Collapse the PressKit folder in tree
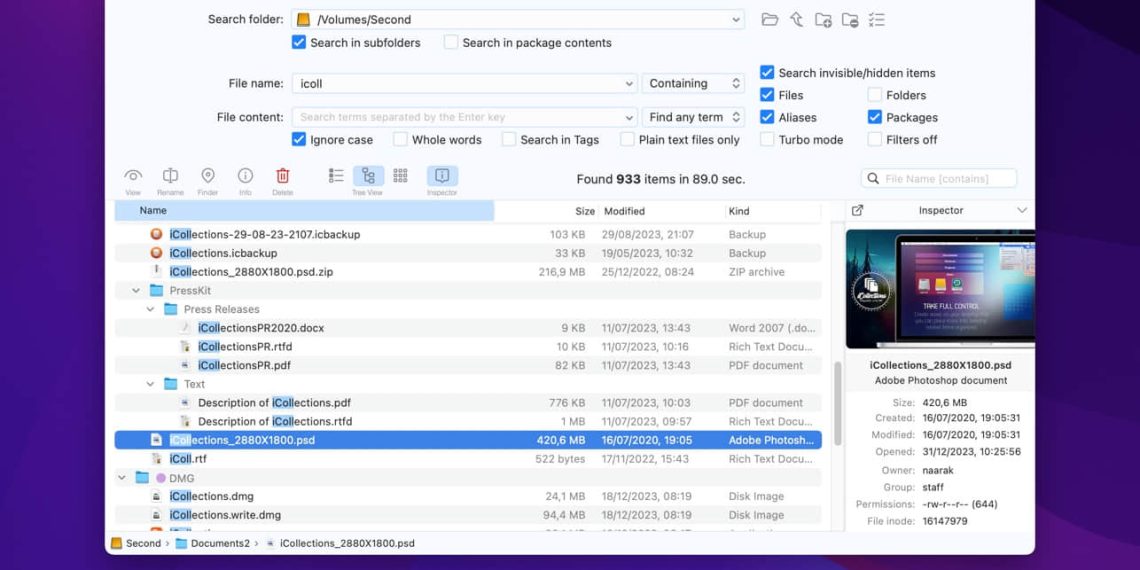Viewport: 1140px width, 570px height. 136,291
